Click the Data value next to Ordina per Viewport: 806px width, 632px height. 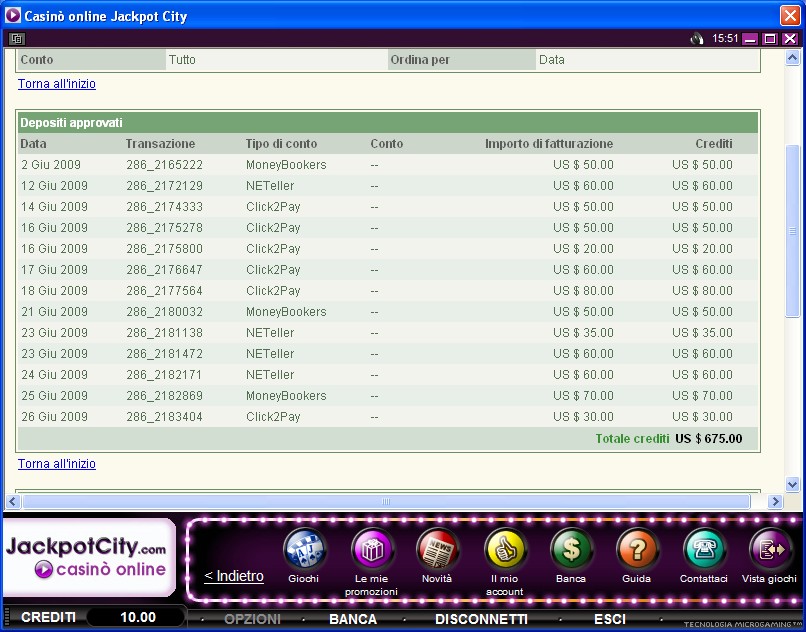pyautogui.click(x=552, y=60)
